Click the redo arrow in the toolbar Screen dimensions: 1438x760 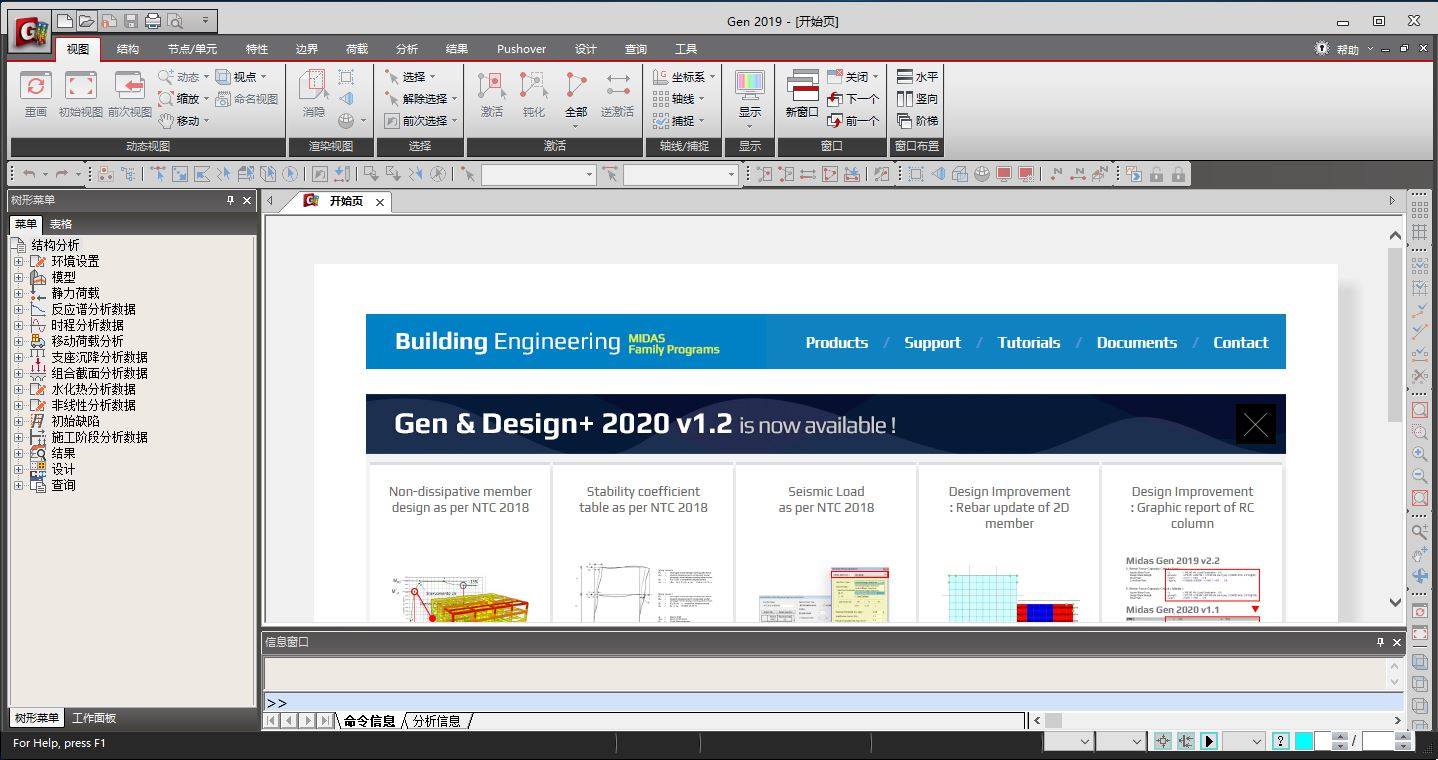tap(62, 174)
